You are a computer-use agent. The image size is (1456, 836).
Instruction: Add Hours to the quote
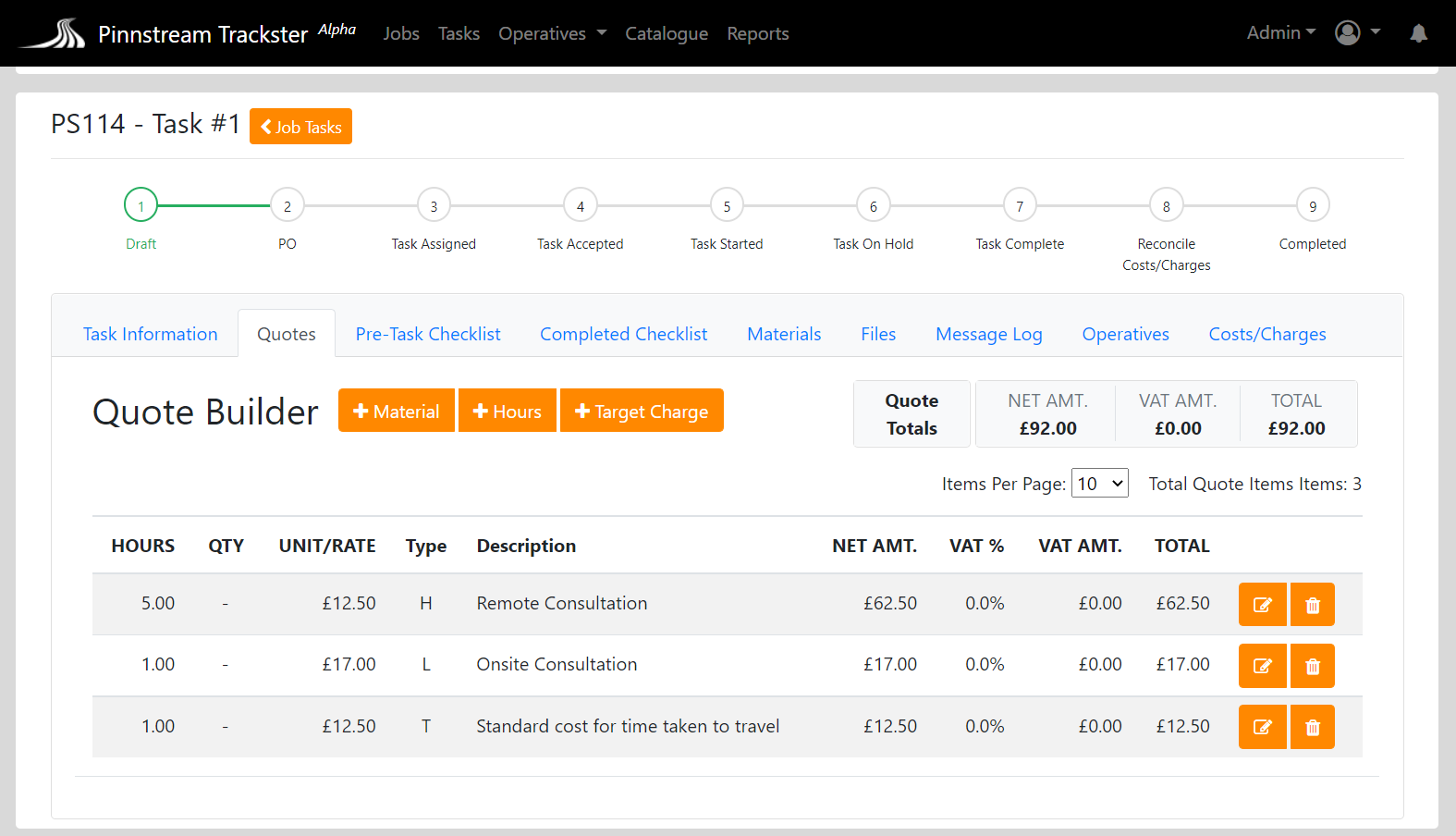click(507, 411)
